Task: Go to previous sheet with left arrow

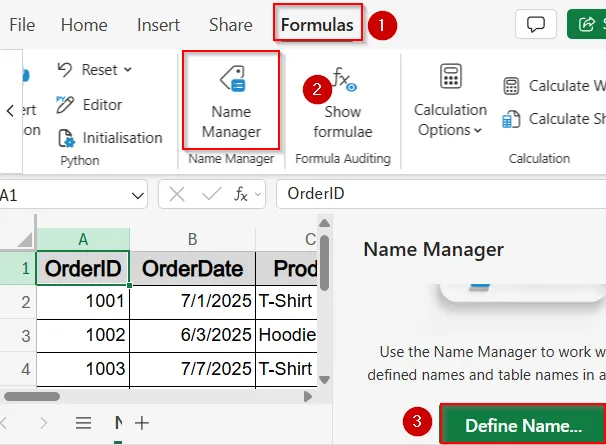Action: click(4, 423)
